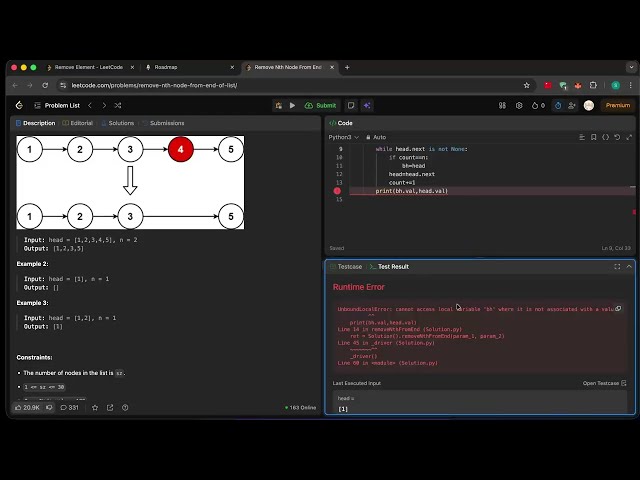This screenshot has width=640, height=480.
Task: Format code using editor format icon
Action: point(582,137)
